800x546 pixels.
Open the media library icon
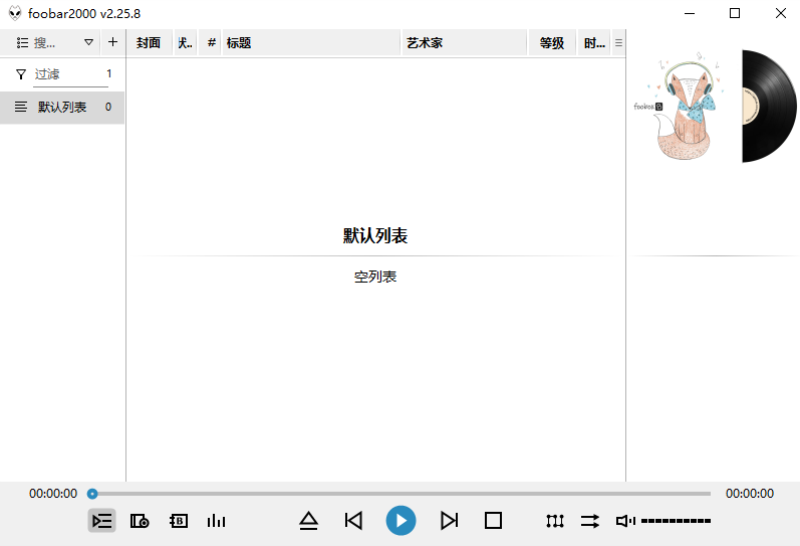click(139, 521)
